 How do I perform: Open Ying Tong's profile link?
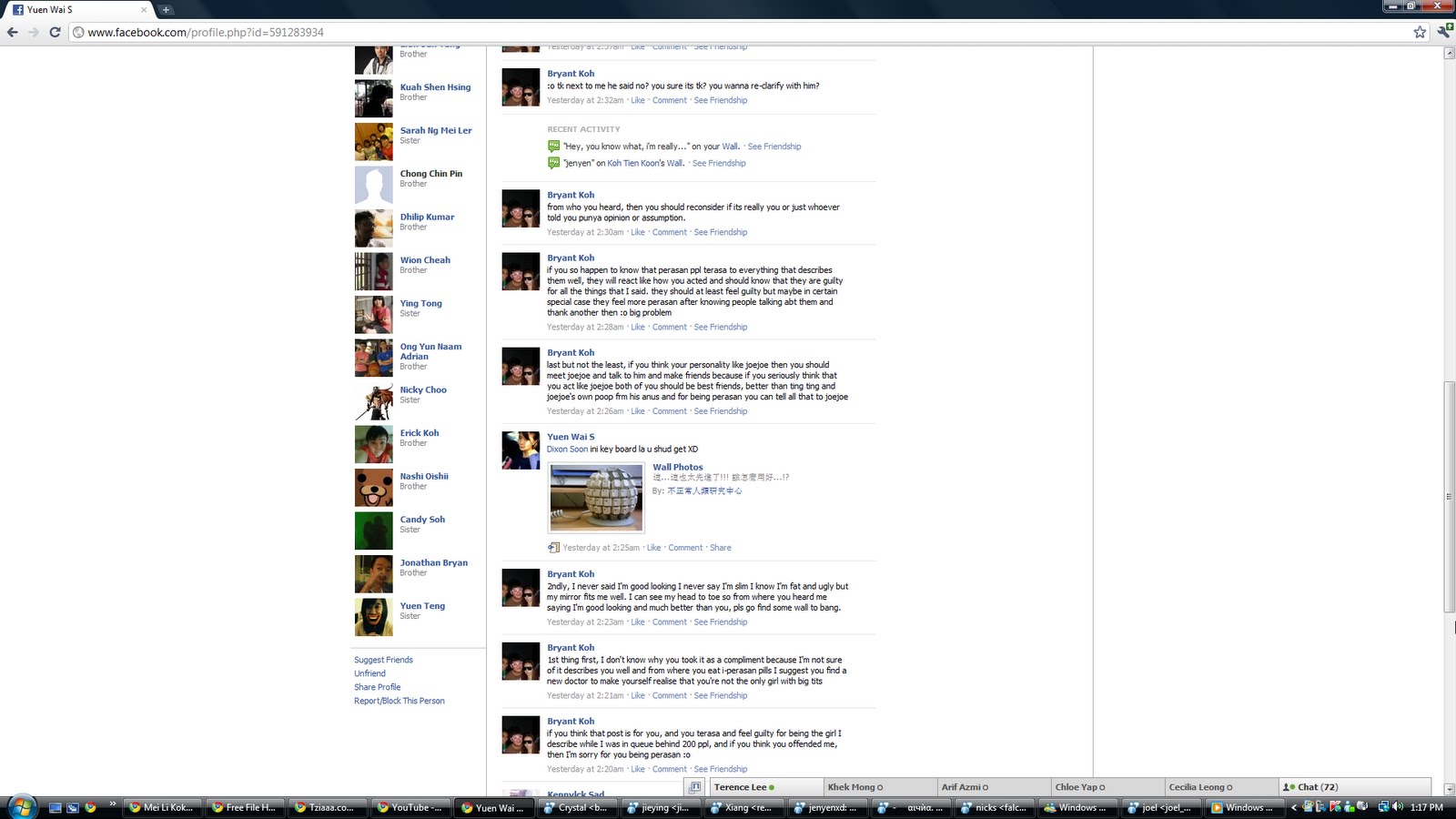420,303
